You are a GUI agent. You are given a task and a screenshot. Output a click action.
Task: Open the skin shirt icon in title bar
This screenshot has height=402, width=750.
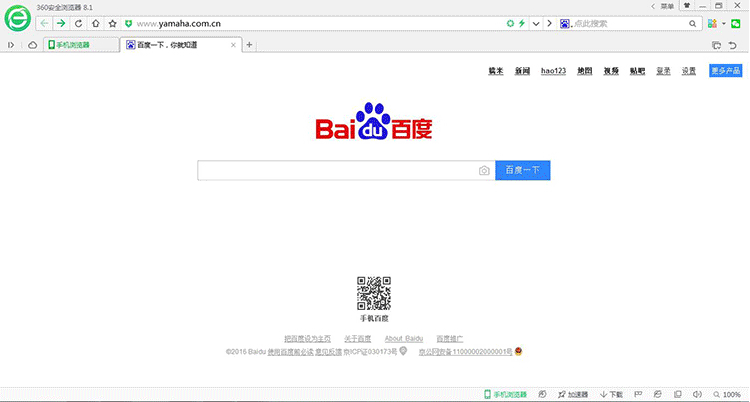click(x=687, y=5)
